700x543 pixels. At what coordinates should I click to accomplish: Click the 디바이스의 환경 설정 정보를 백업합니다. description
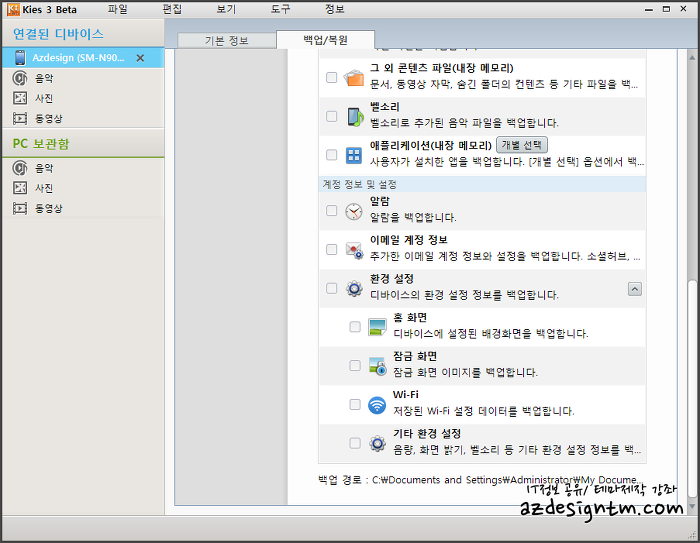pos(464,295)
